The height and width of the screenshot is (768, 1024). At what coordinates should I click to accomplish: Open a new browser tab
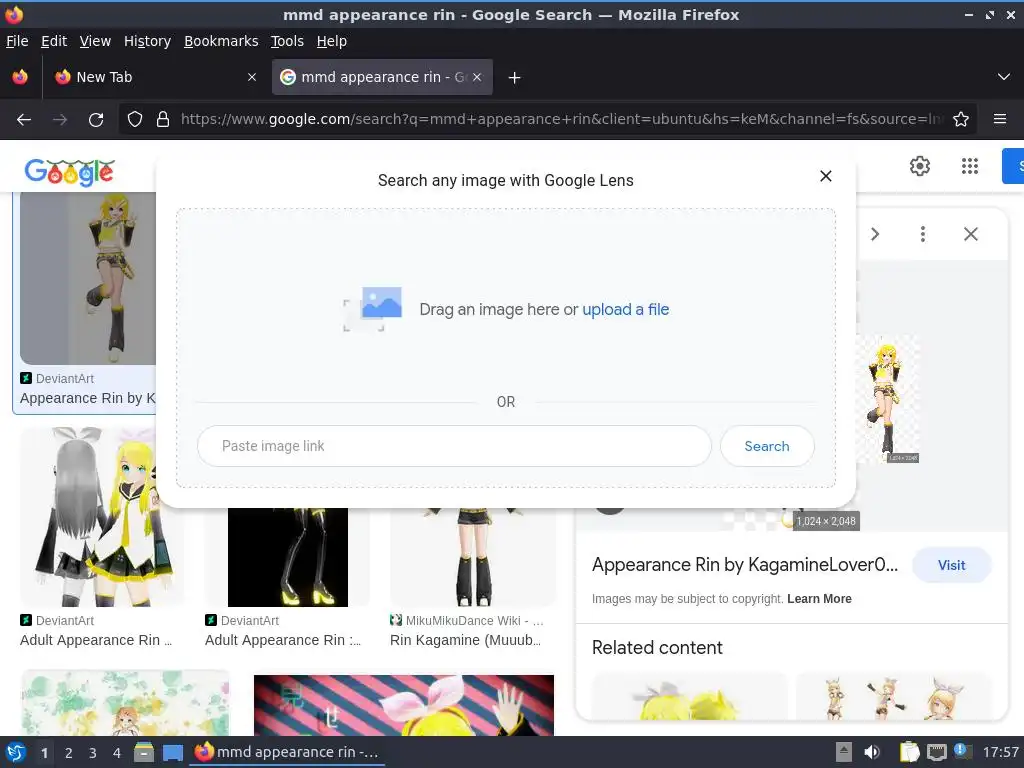point(515,78)
